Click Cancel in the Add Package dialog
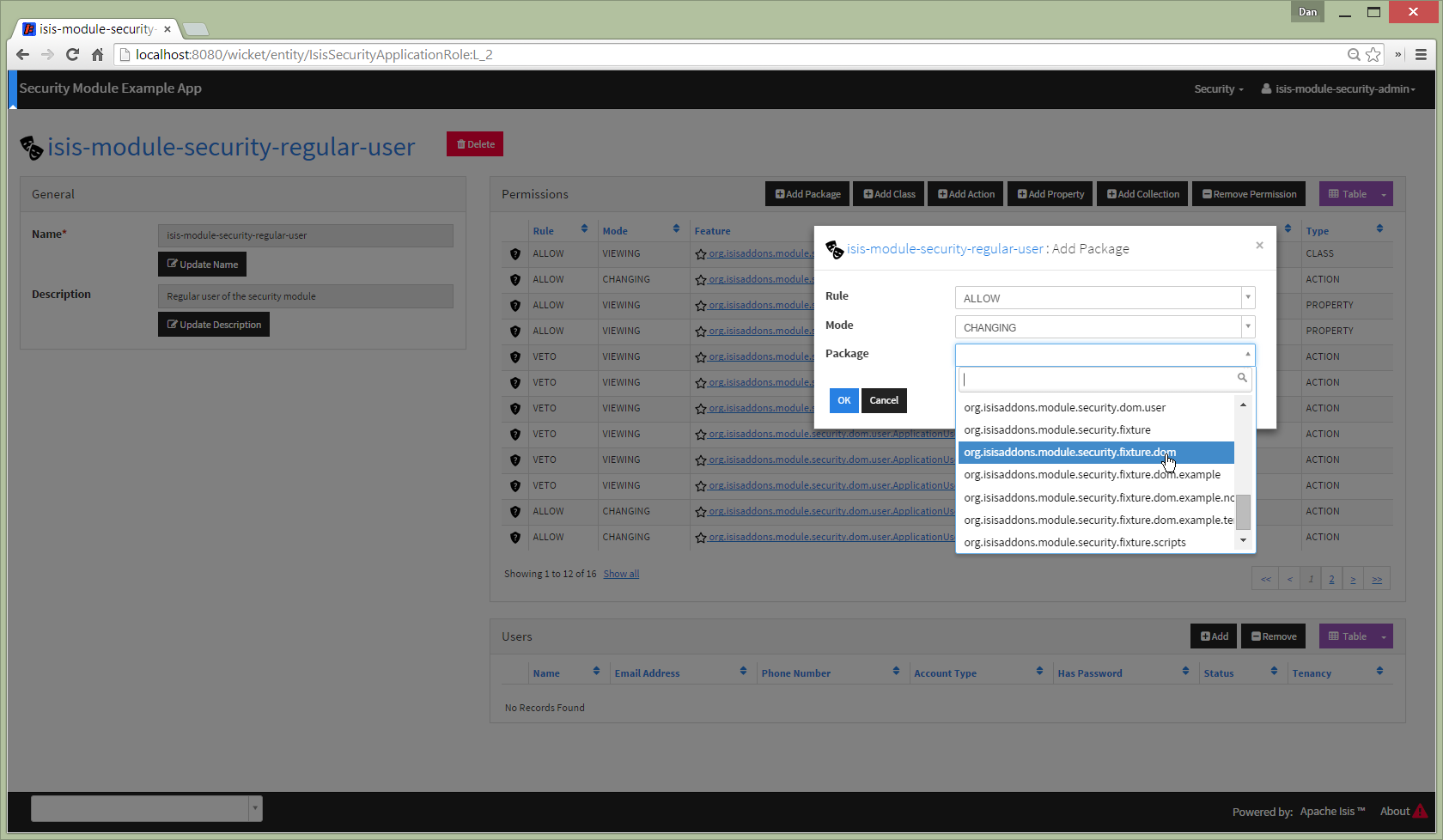Image resolution: width=1443 pixels, height=840 pixels. click(884, 400)
